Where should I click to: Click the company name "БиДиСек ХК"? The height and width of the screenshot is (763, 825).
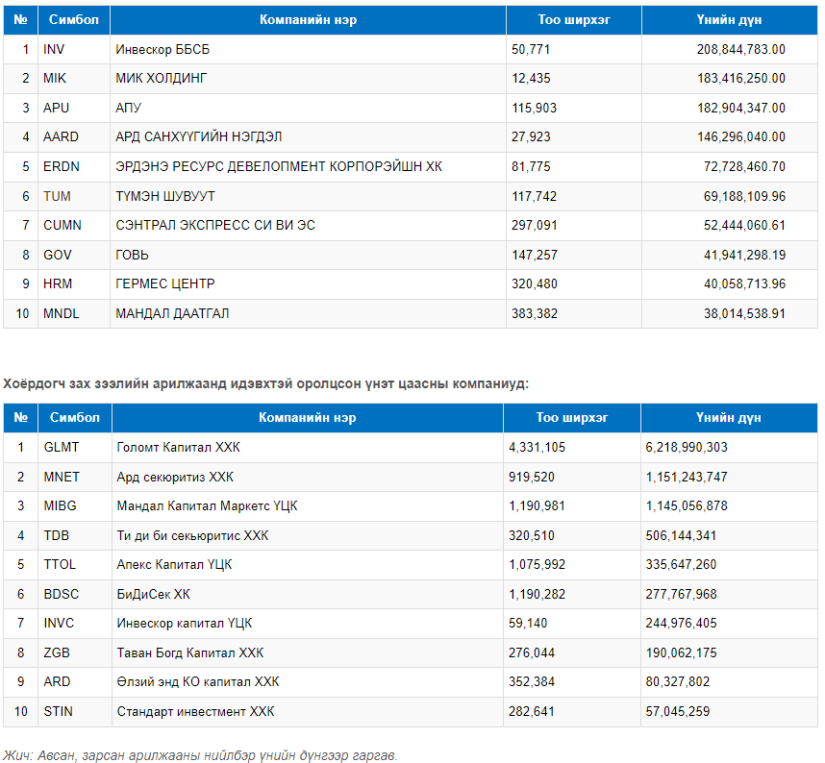(x=154, y=595)
